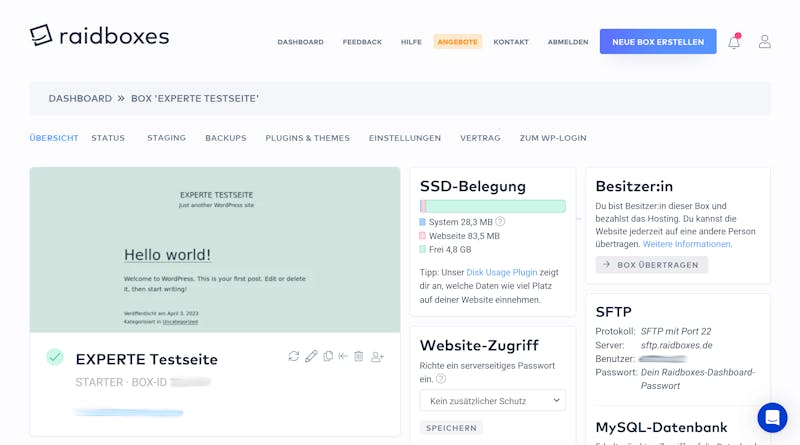The height and width of the screenshot is (445, 800).
Task: Switch to the Staging tab
Action: (x=166, y=138)
